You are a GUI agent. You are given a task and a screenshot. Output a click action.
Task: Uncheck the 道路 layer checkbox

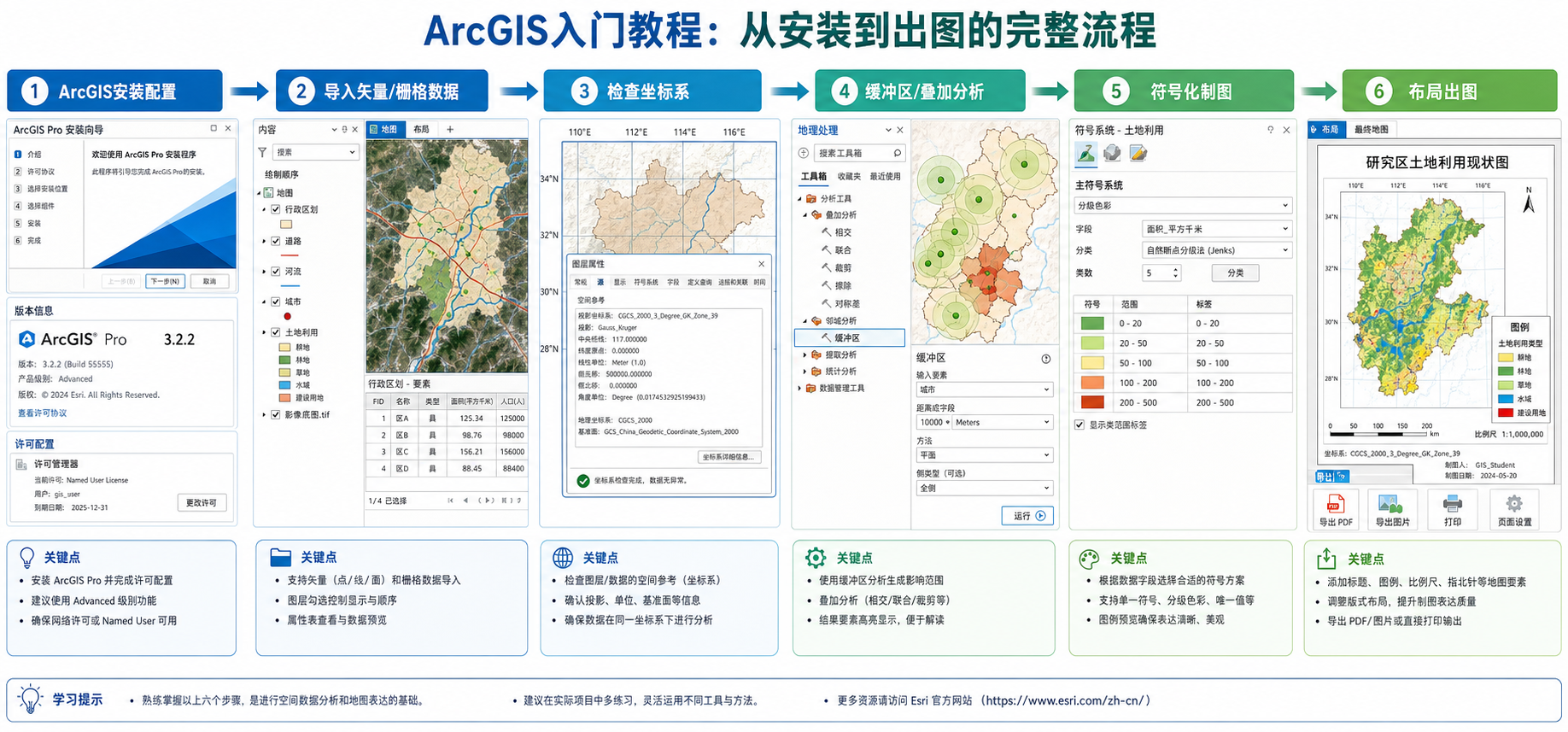click(x=276, y=241)
